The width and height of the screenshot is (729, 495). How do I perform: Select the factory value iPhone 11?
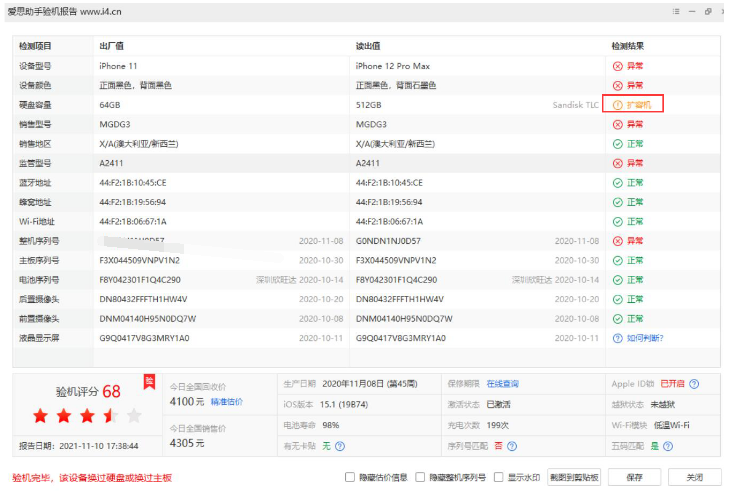point(118,66)
